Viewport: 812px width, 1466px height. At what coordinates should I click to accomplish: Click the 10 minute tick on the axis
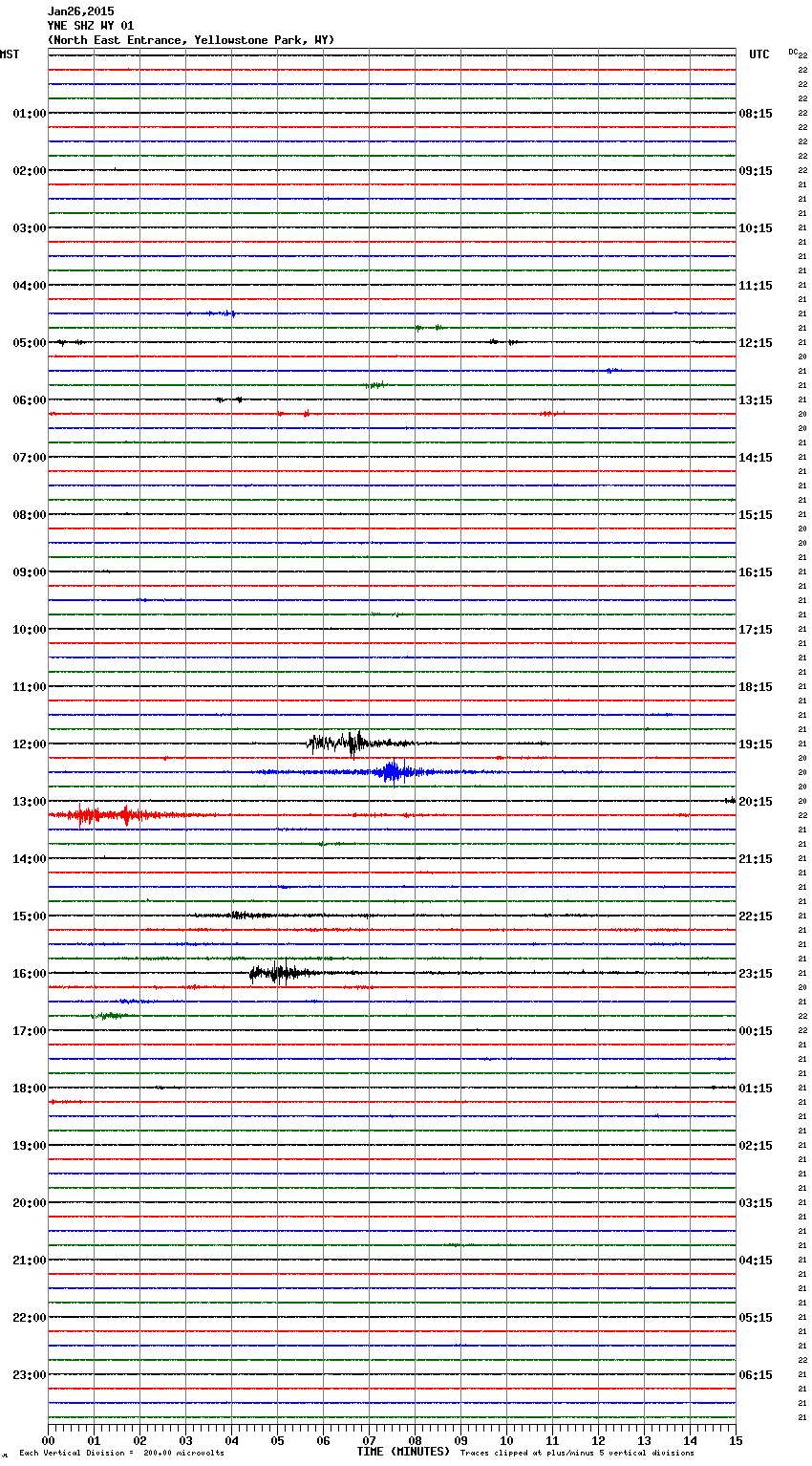tap(506, 1440)
